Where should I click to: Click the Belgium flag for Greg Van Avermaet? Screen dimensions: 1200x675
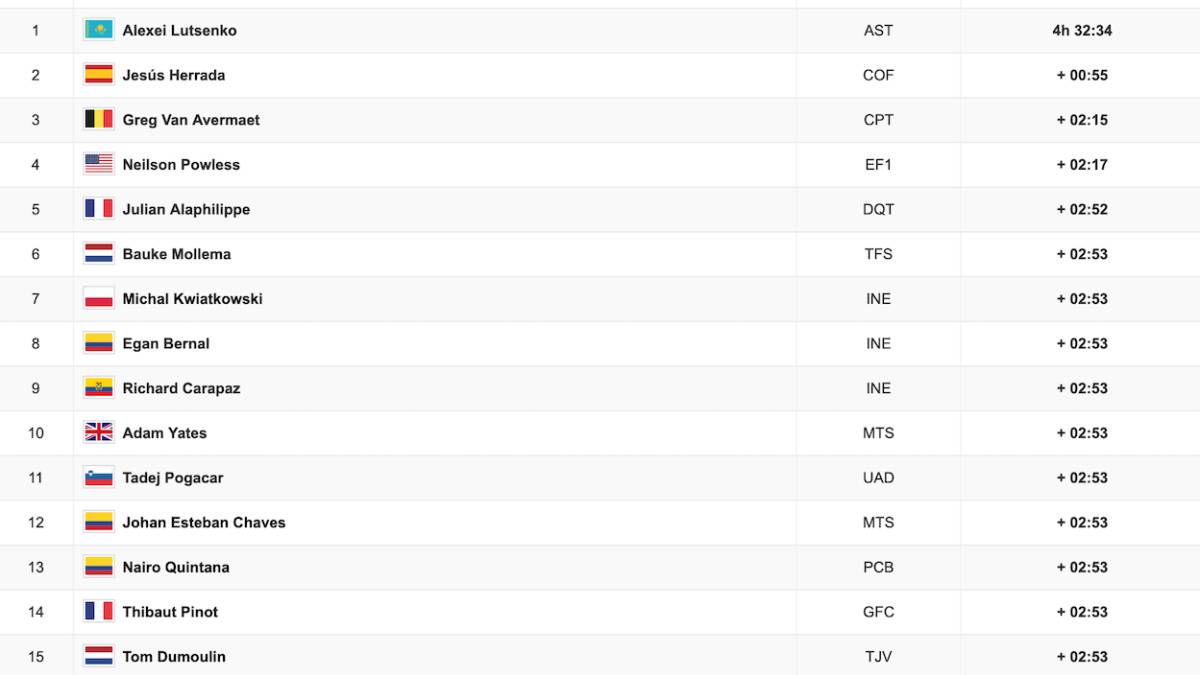click(x=98, y=119)
